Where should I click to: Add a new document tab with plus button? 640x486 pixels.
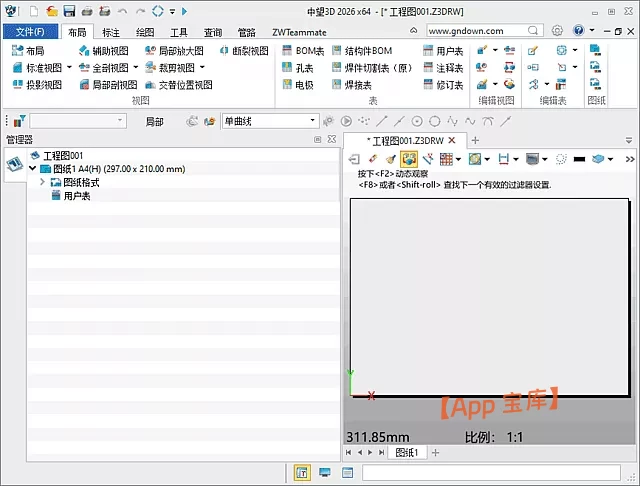coord(475,140)
